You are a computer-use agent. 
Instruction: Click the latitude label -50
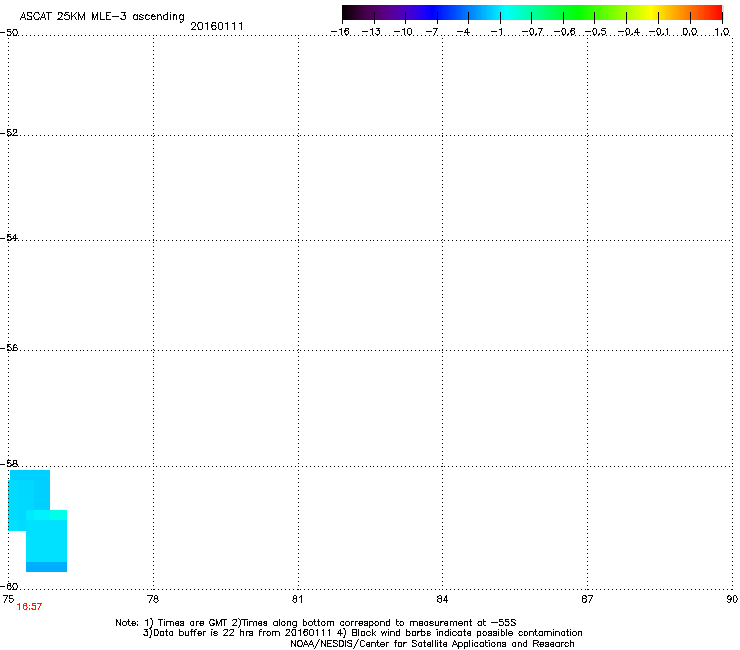[x=9, y=33]
